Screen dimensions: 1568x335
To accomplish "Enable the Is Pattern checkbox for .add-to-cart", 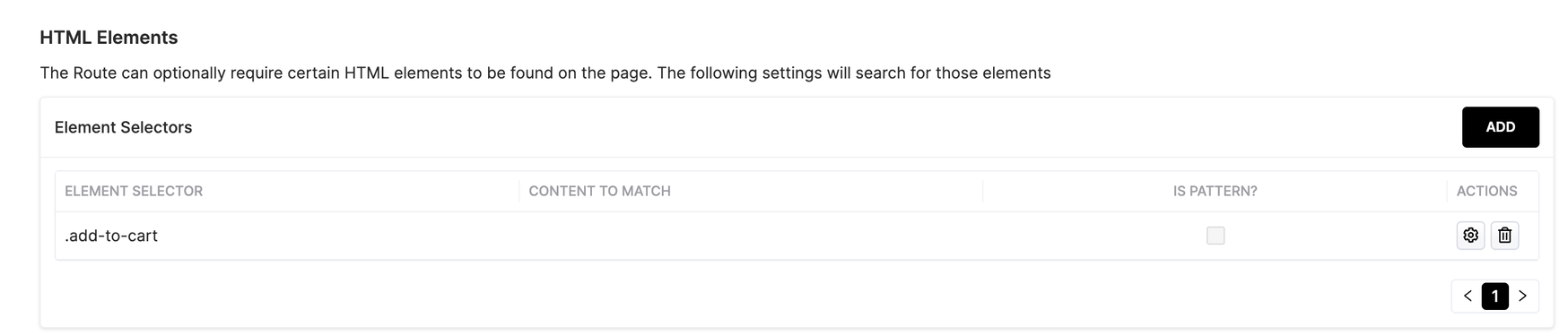I will click(1215, 236).
